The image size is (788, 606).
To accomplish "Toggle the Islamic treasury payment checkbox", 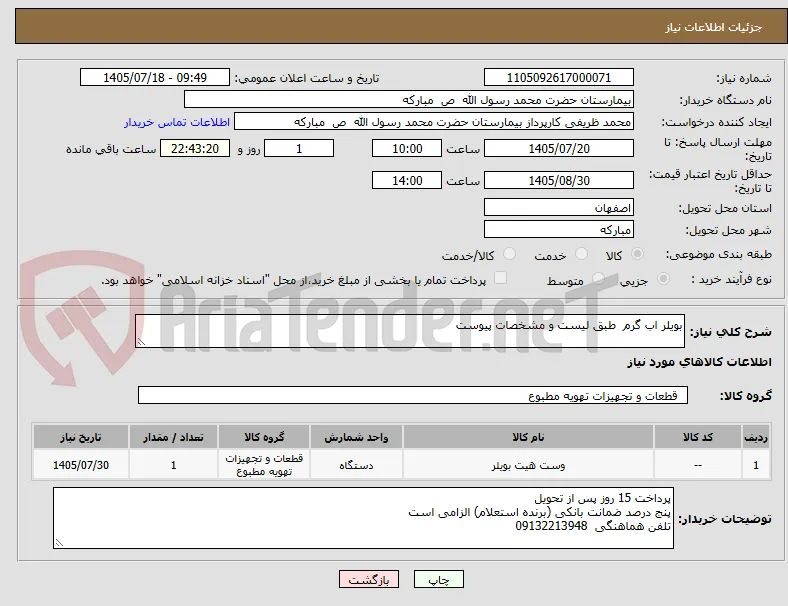I will click(501, 278).
